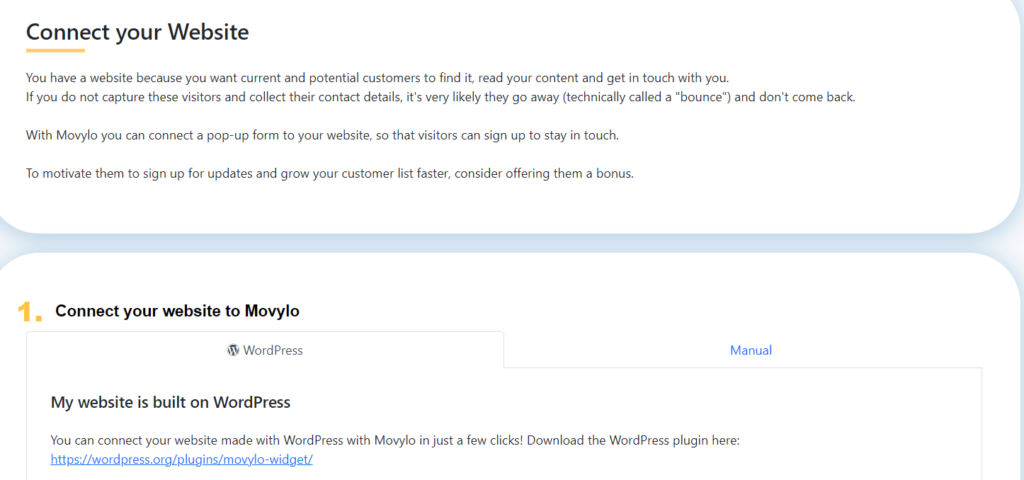Screen dimensions: 1024x480
Task: Open the wordpress.org movylo-widget plugin link
Action: pos(182,459)
